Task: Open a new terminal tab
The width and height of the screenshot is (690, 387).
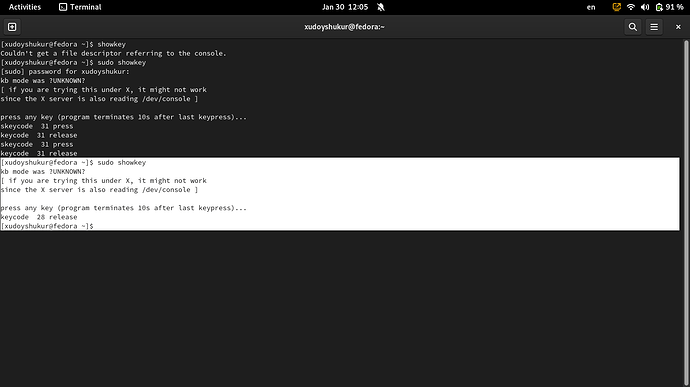Action: pyautogui.click(x=12, y=27)
